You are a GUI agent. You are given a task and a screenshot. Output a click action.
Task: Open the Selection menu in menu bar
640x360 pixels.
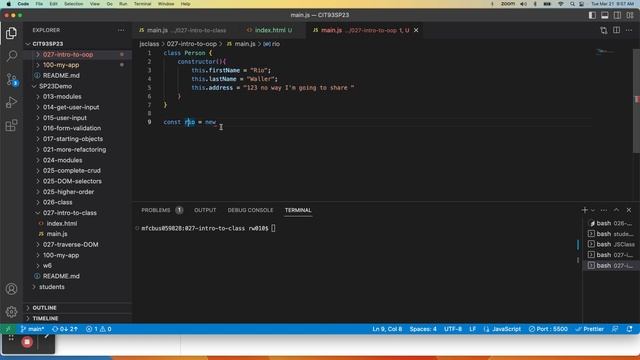(x=73, y=4)
